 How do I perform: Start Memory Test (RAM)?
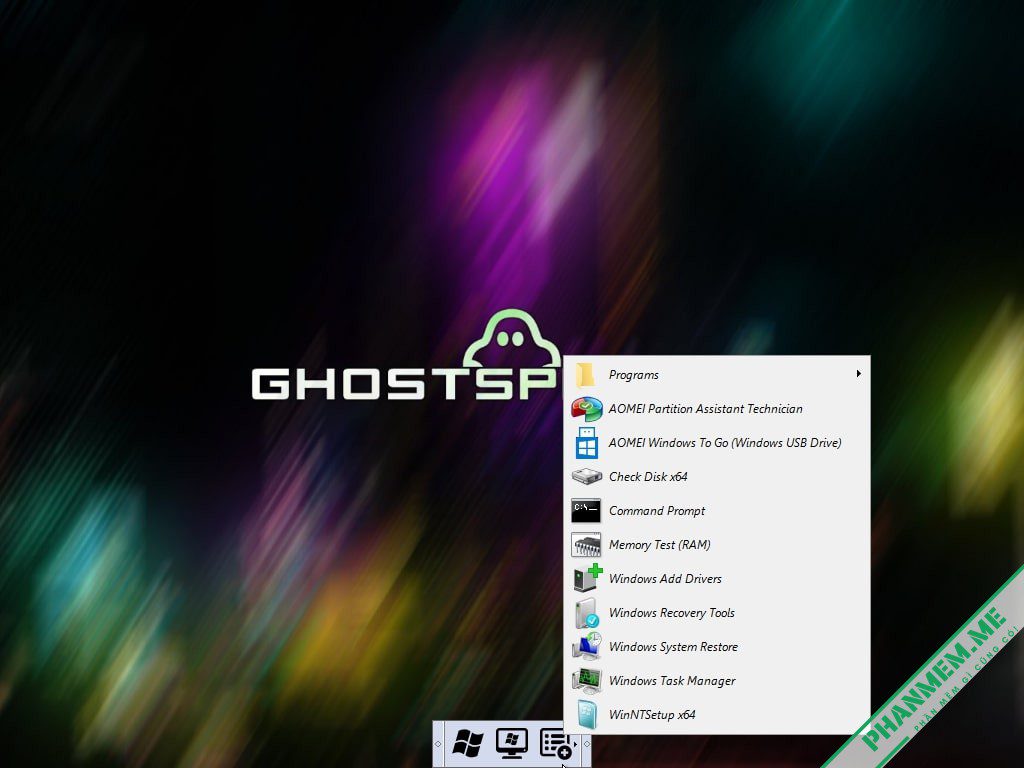(x=716, y=545)
